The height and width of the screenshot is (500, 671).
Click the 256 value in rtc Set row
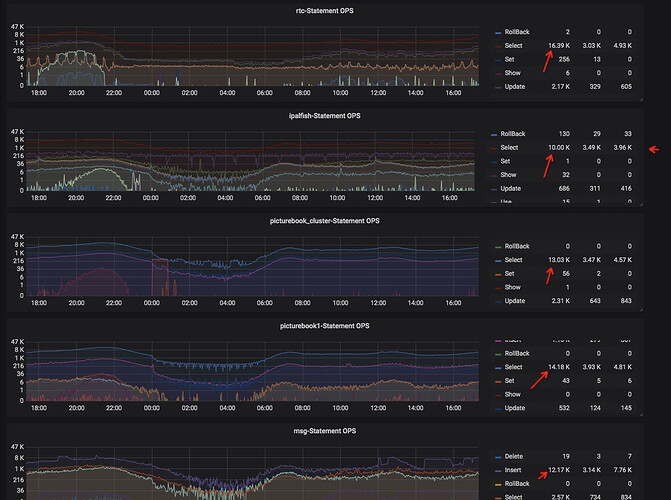click(x=564, y=59)
